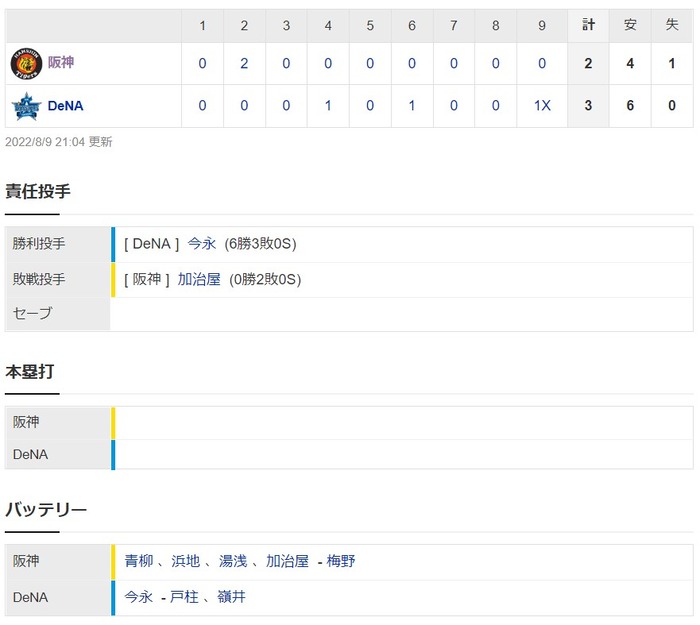The image size is (700, 625).
Task: Click 阪神's 2nd inning score of 2
Action: point(244,63)
